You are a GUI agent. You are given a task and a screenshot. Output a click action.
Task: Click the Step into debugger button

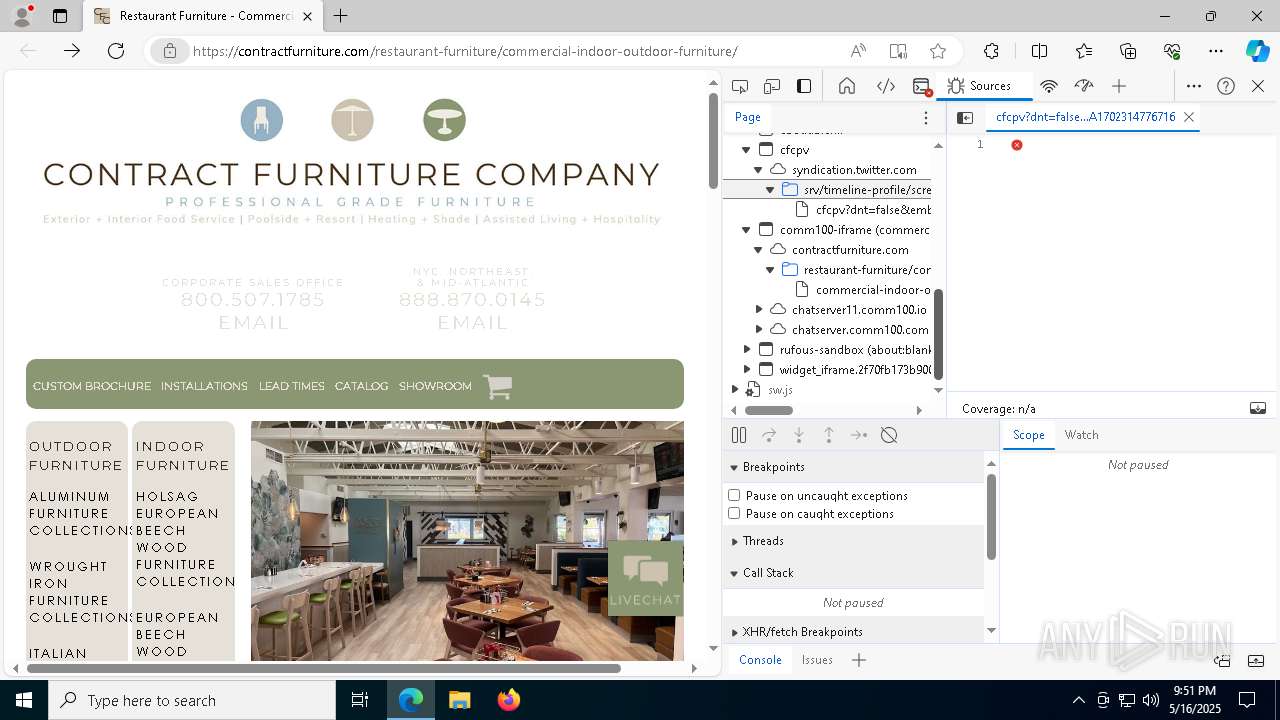point(799,435)
